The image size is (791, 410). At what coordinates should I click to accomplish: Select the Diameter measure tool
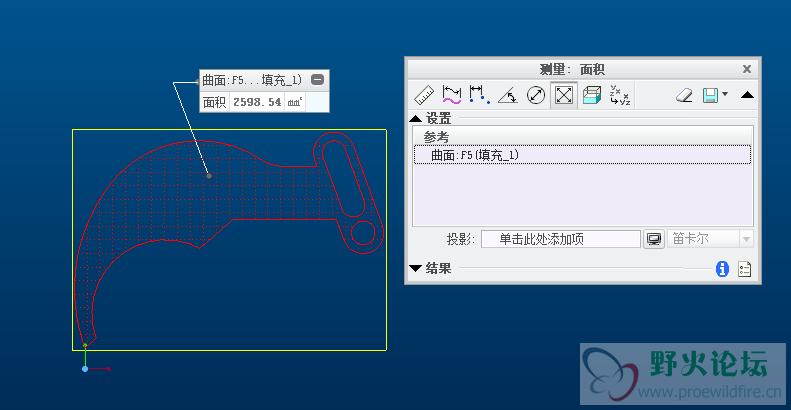tap(536, 95)
